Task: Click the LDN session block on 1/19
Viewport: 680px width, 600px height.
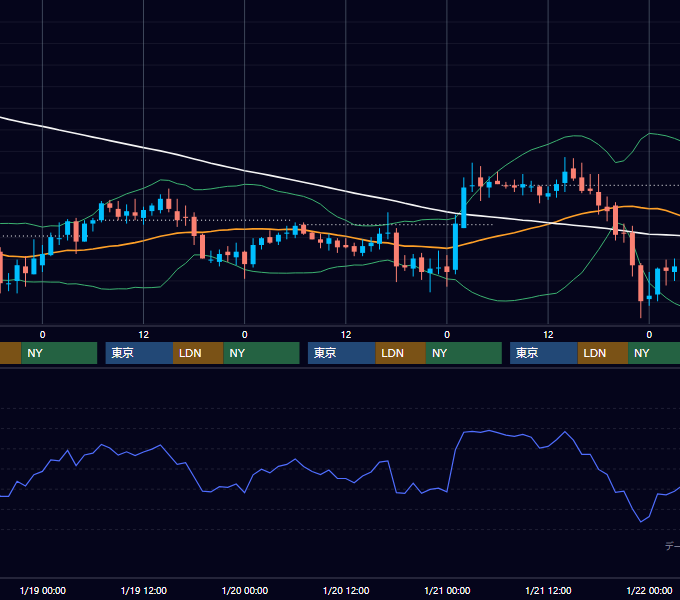Action: click(198, 353)
